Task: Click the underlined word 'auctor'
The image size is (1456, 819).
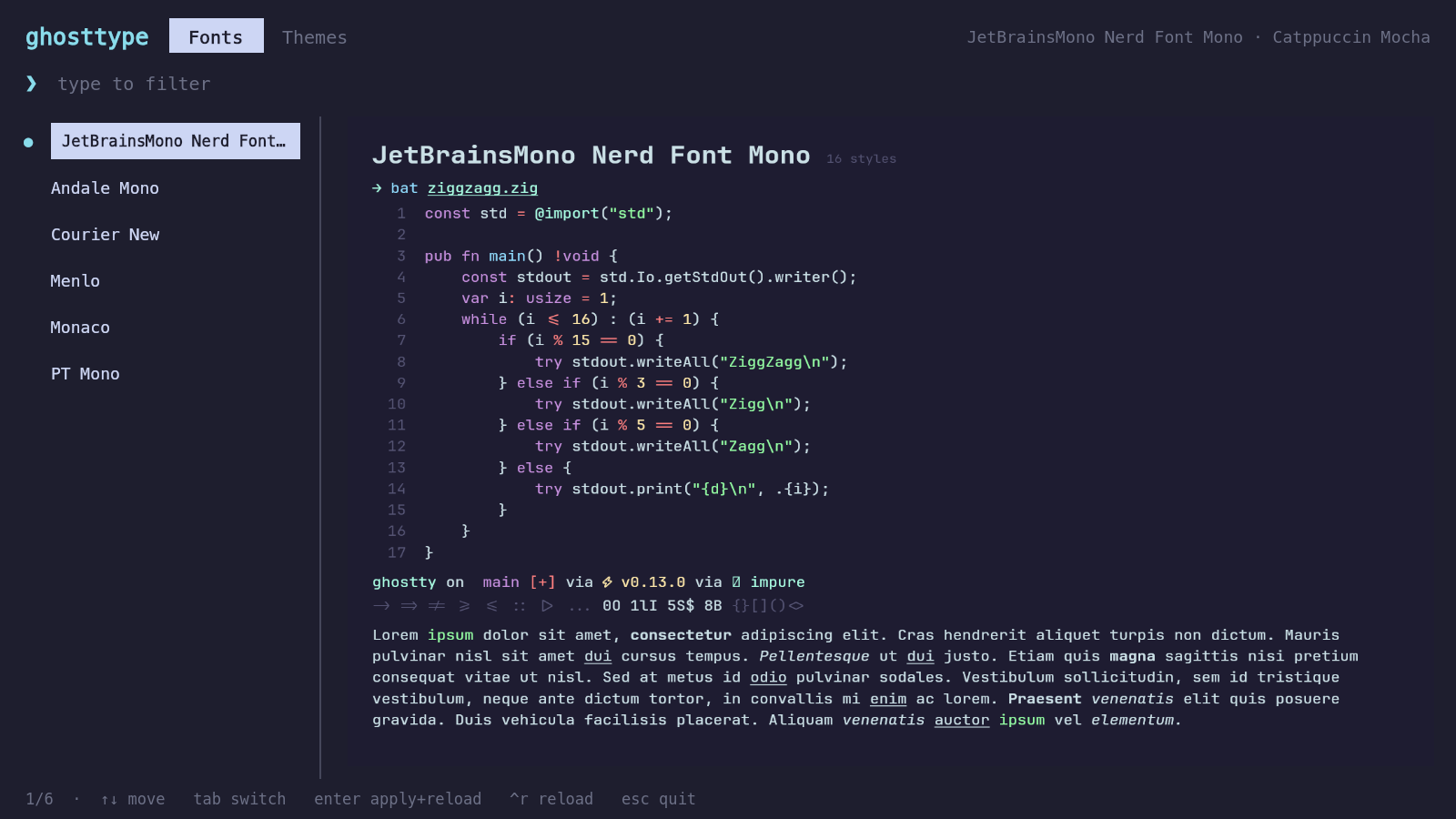Action: pos(962,720)
